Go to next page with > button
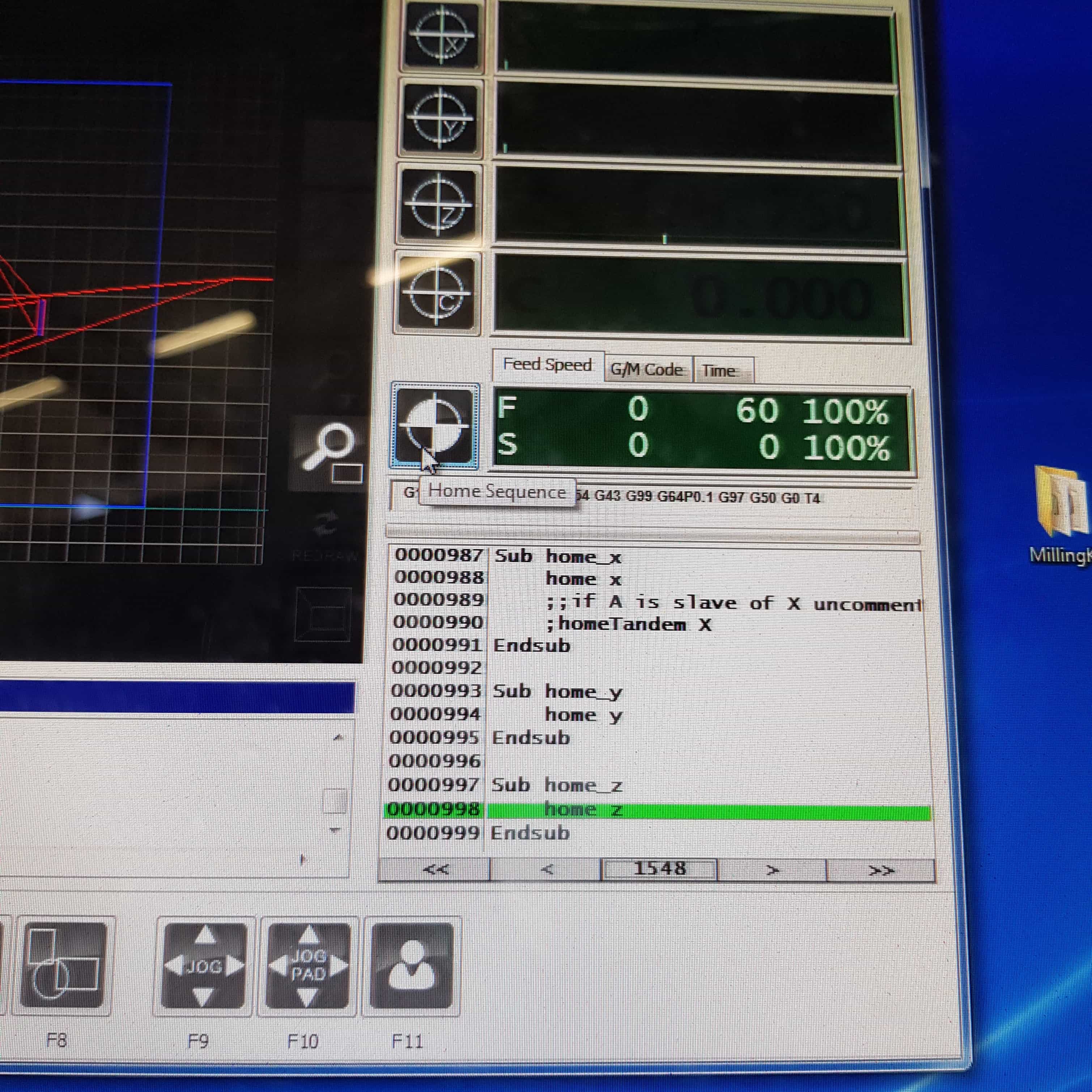Viewport: 1092px width, 1092px height. [x=772, y=870]
